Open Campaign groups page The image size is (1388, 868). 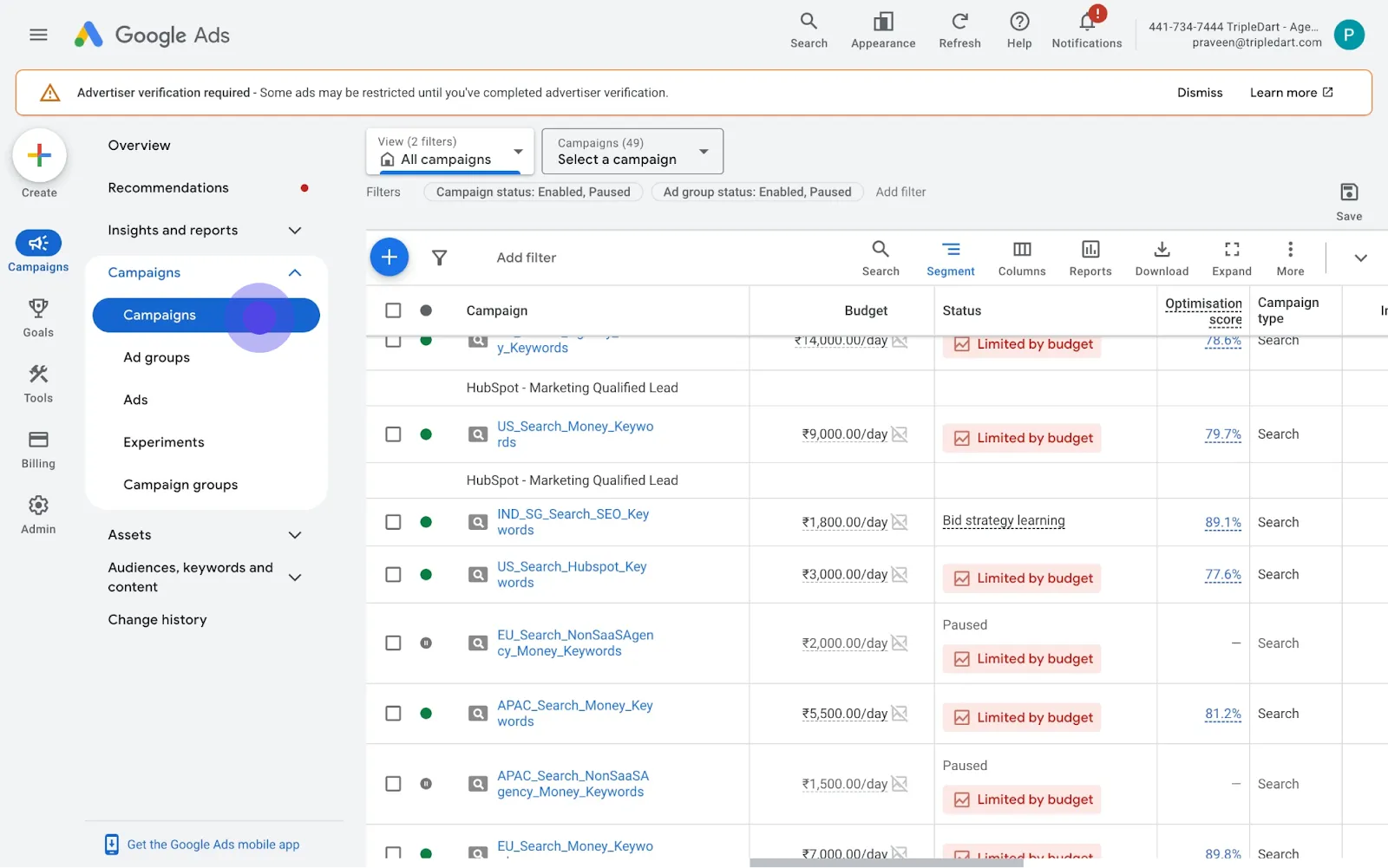coord(180,485)
